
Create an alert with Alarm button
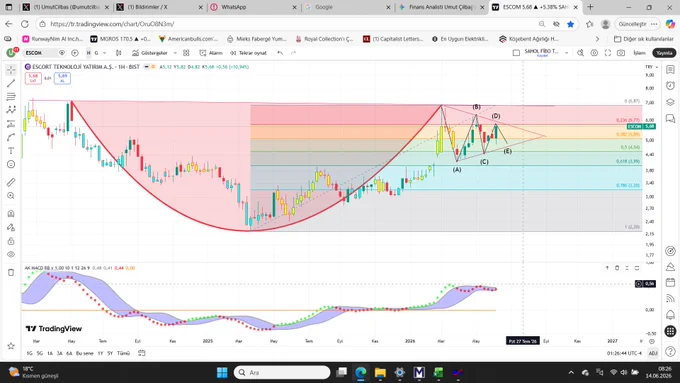(x=211, y=53)
